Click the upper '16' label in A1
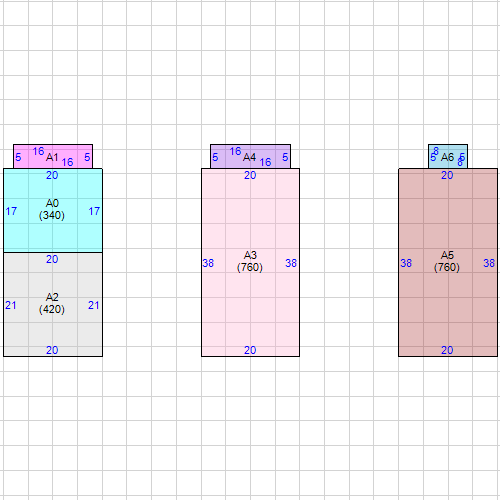Screen dimensions: 500x500 [x=38, y=151]
